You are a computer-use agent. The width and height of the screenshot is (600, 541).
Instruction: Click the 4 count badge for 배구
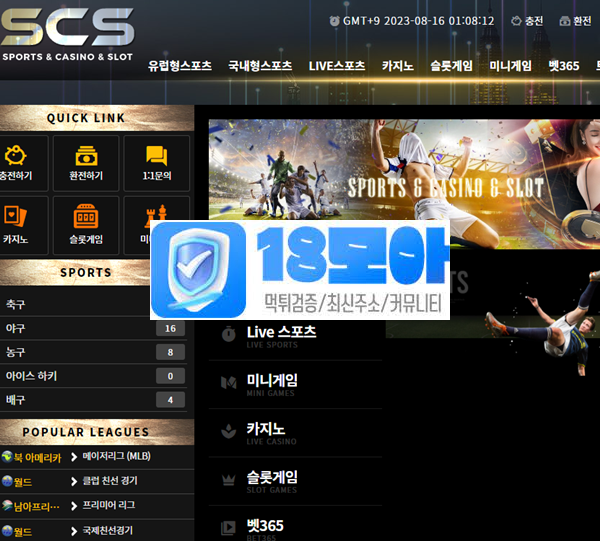pos(170,400)
